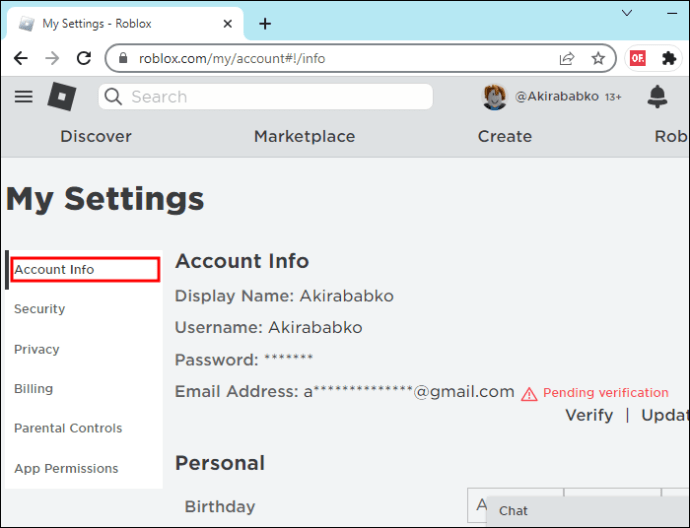
Task: Click the My Settings heading
Action: coord(105,199)
